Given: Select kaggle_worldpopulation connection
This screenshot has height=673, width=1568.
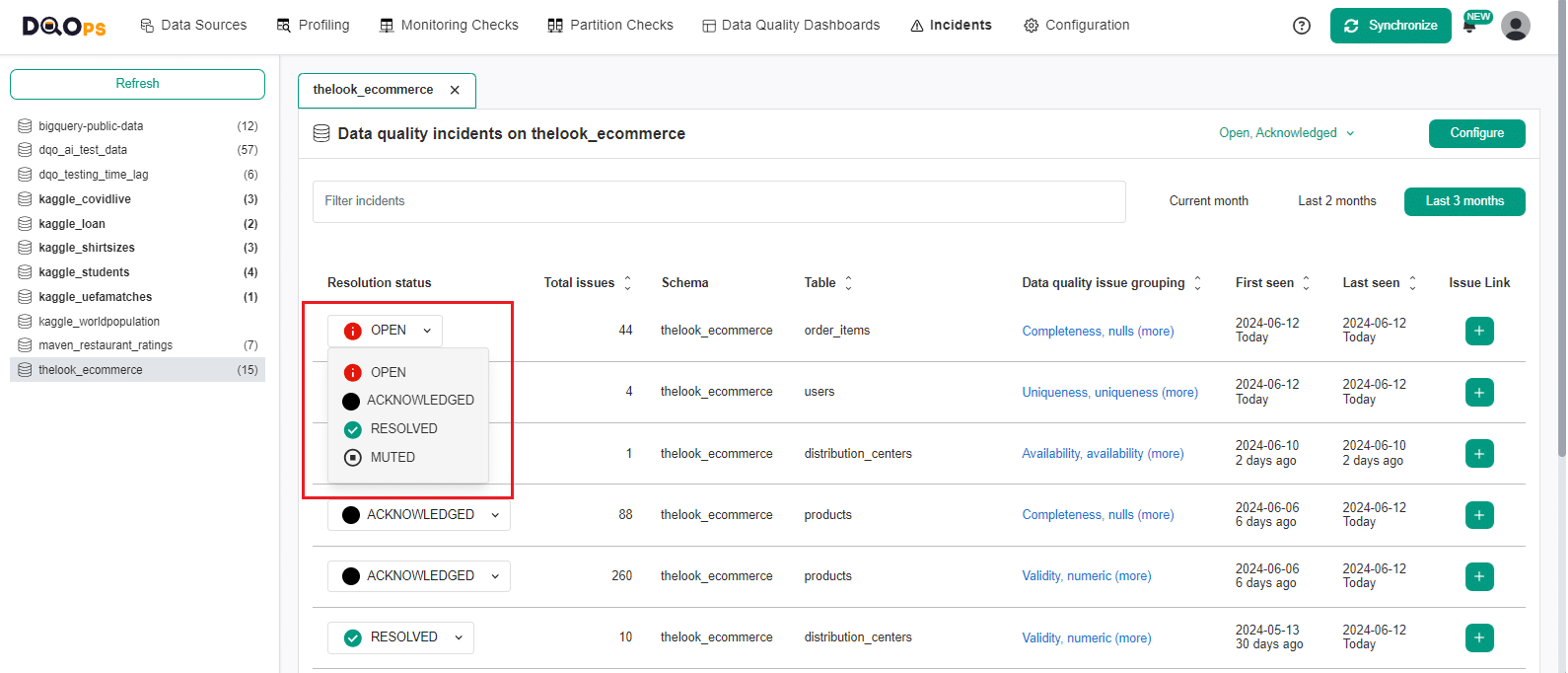Looking at the screenshot, I should (137, 322).
